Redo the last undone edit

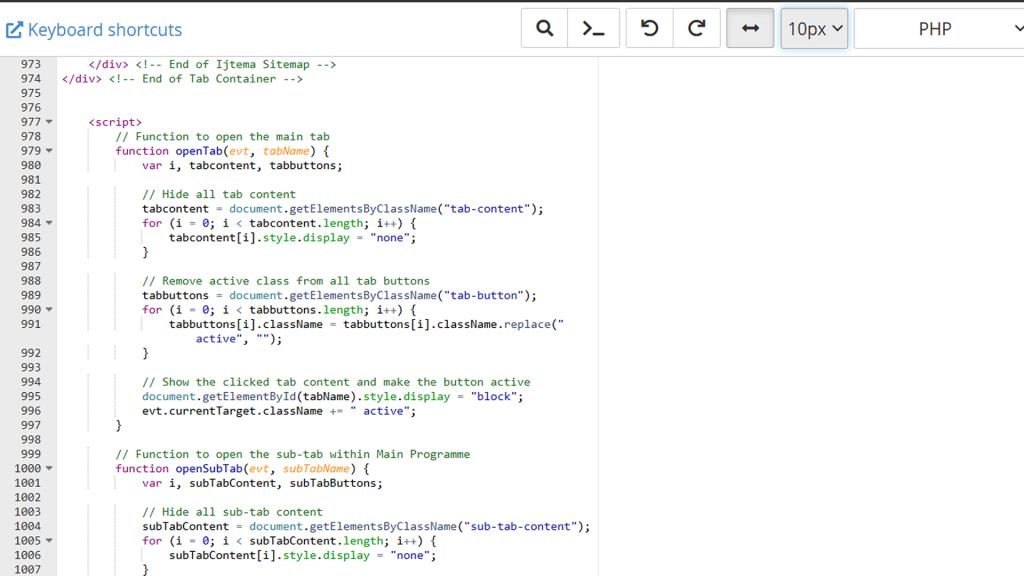tap(697, 29)
